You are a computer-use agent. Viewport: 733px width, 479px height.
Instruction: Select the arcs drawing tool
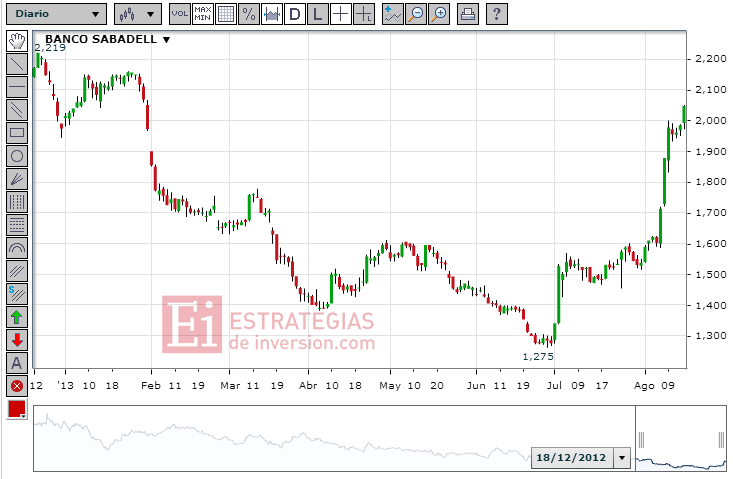(17, 248)
